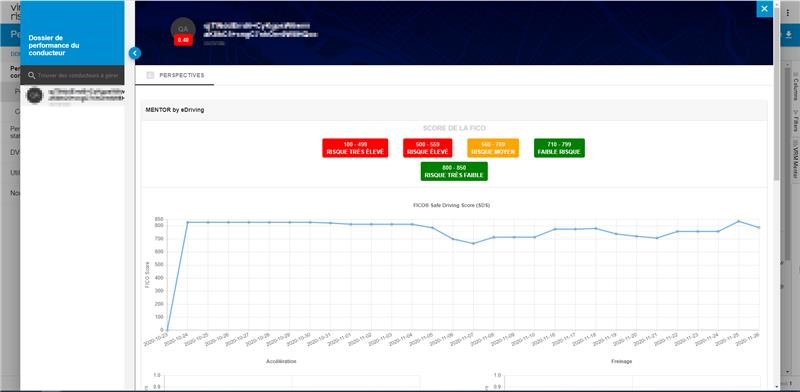Open the Filters side tab in the background grid
800x392 pixels.
(795, 121)
